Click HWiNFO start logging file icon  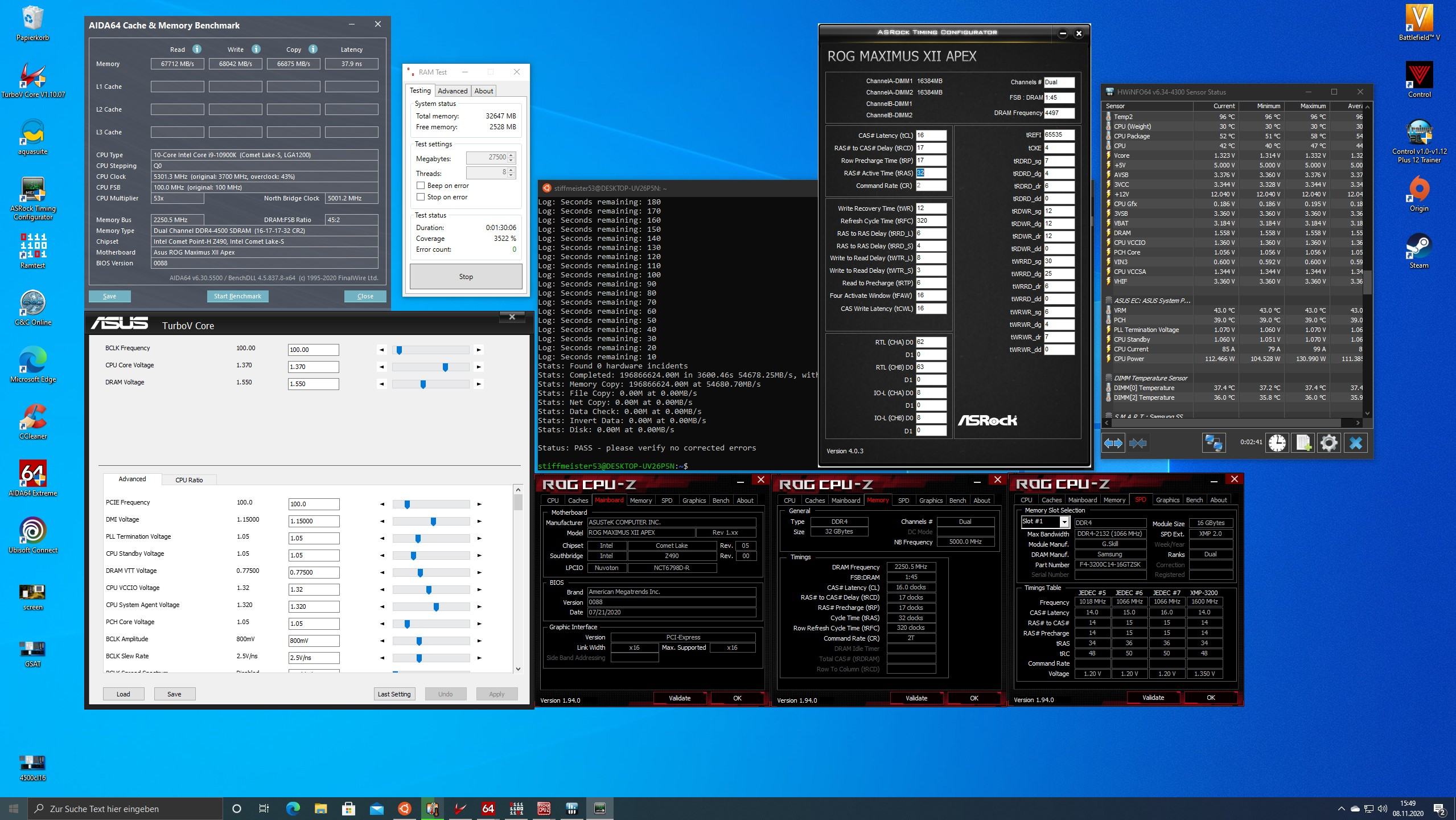tap(1303, 443)
